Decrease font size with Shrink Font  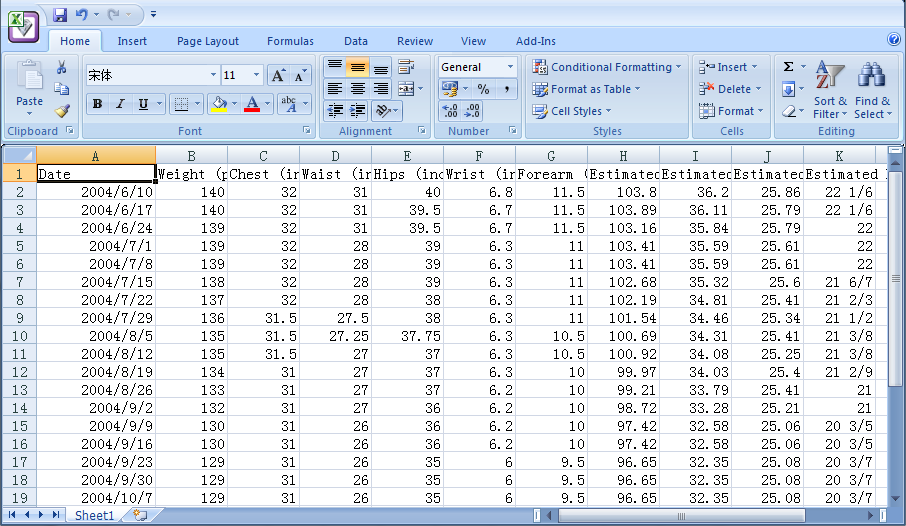pyautogui.click(x=300, y=75)
